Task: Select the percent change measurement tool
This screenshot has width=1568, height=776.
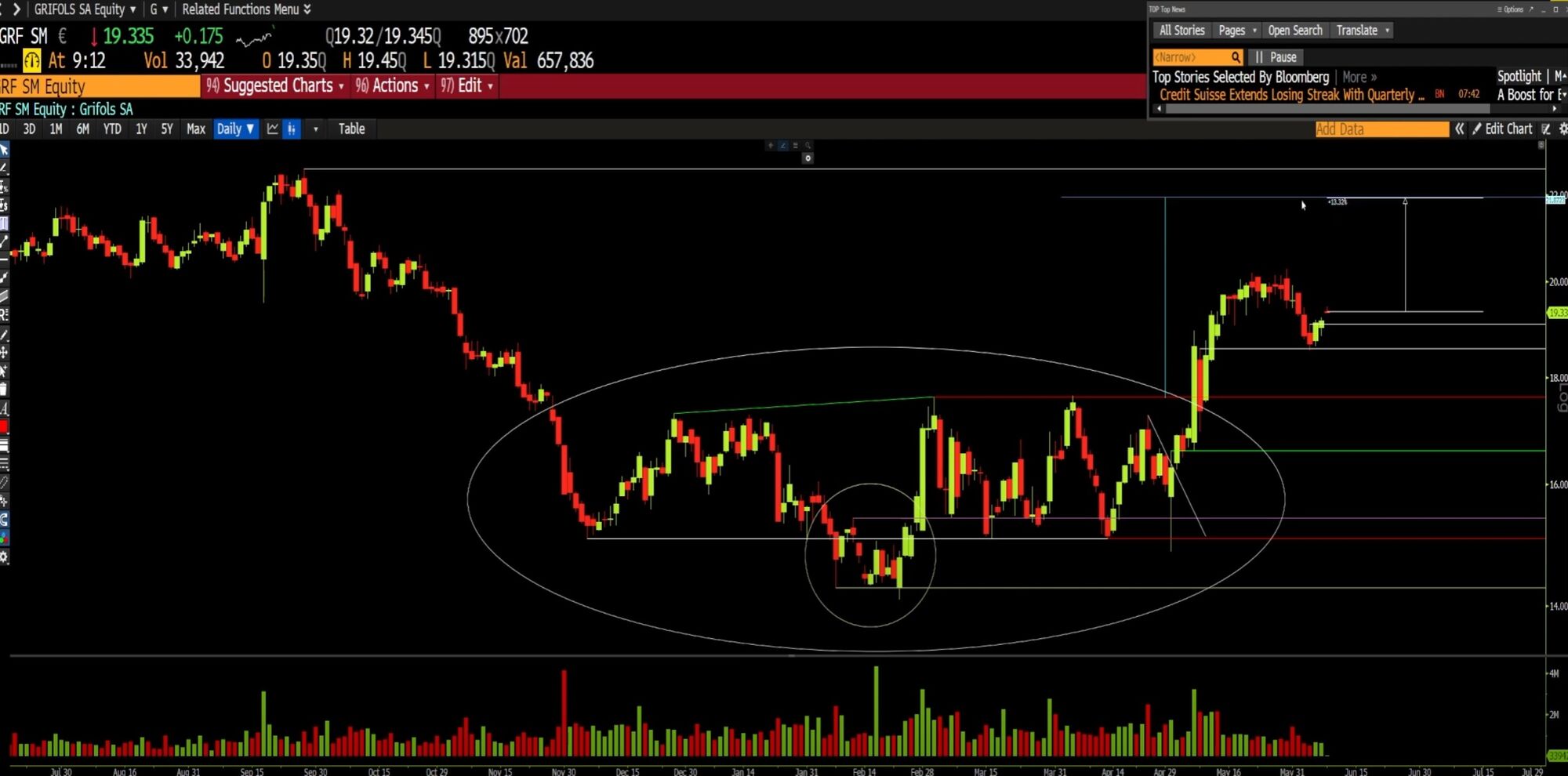Action: [4, 187]
